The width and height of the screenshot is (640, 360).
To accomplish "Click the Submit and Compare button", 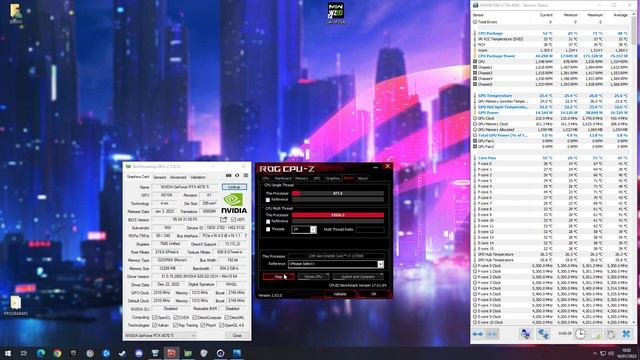I will click(x=358, y=277).
